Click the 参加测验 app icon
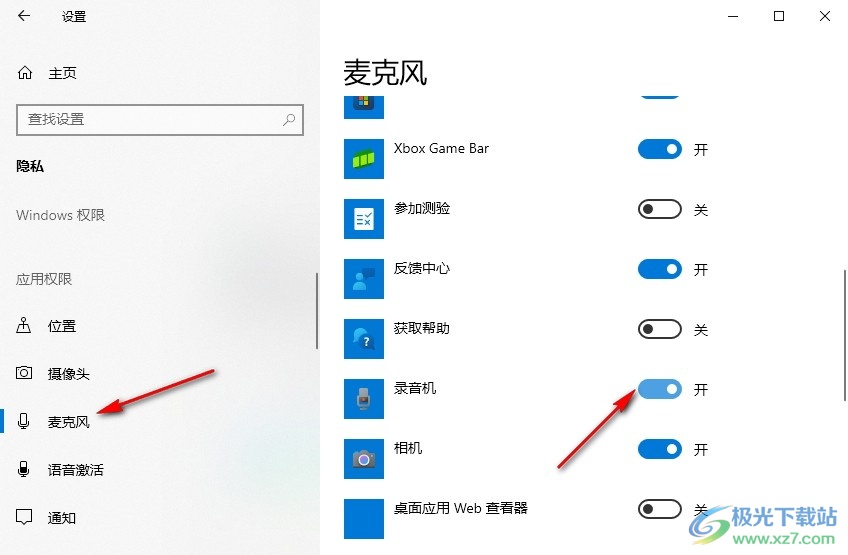Viewport: 848px width, 555px height. [364, 219]
